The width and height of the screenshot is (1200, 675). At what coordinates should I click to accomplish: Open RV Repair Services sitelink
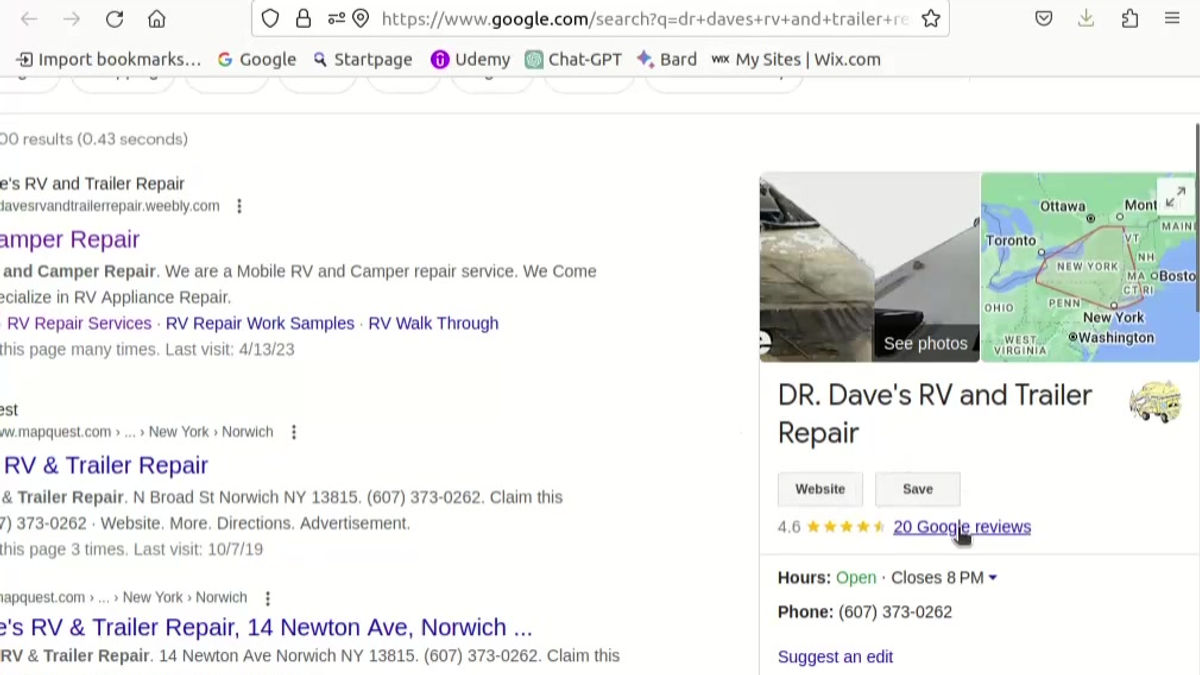79,323
